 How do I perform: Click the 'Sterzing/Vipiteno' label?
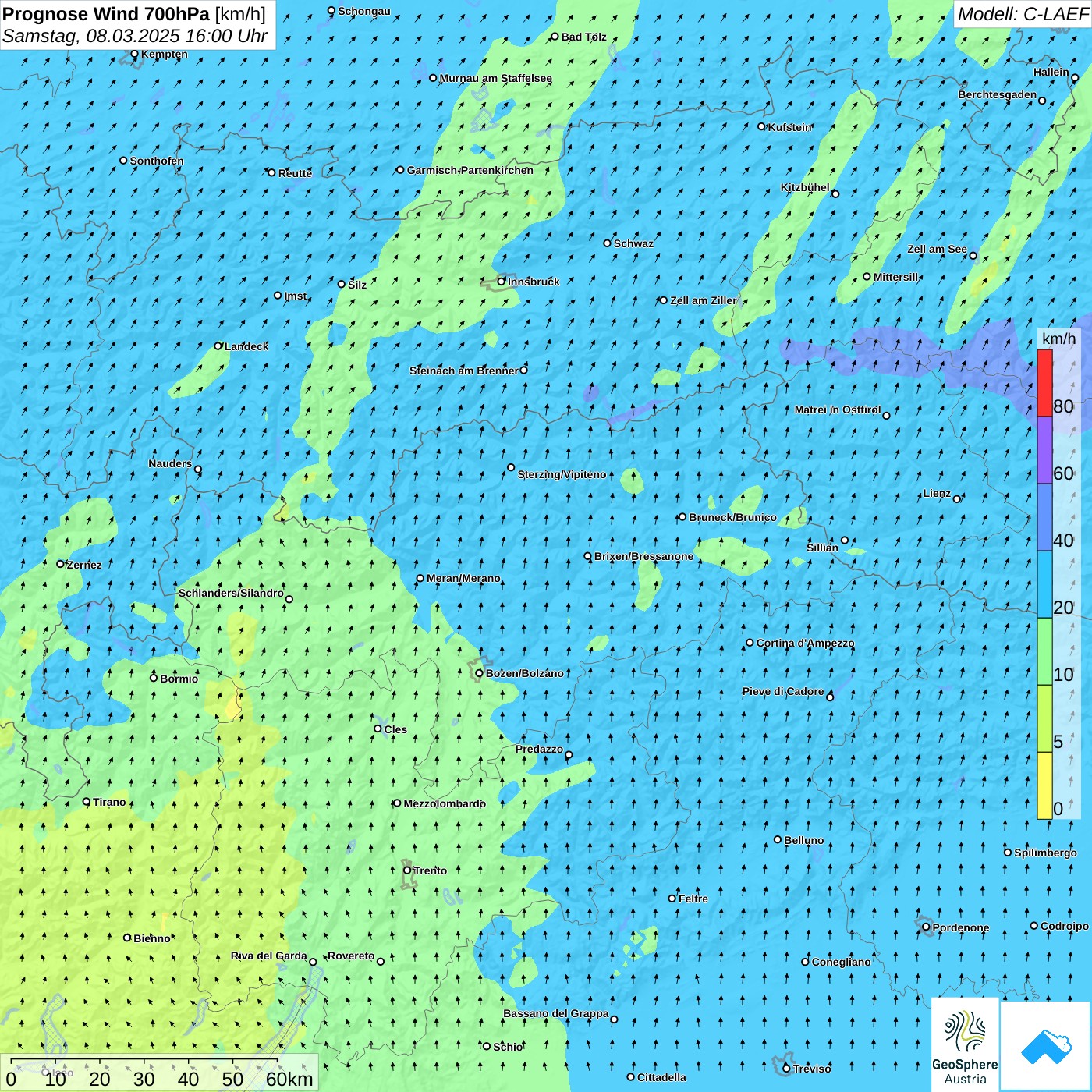pos(562,474)
